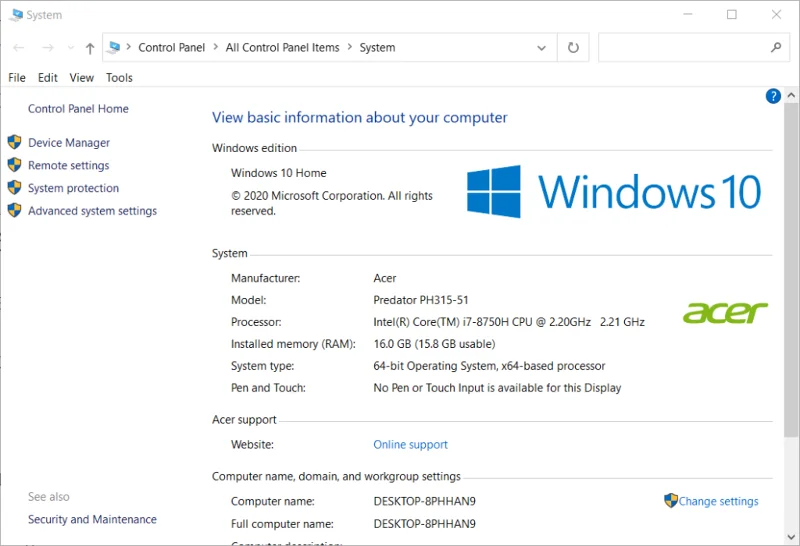The image size is (800, 546).
Task: Click the computer icon in the address bar
Action: click(114, 47)
